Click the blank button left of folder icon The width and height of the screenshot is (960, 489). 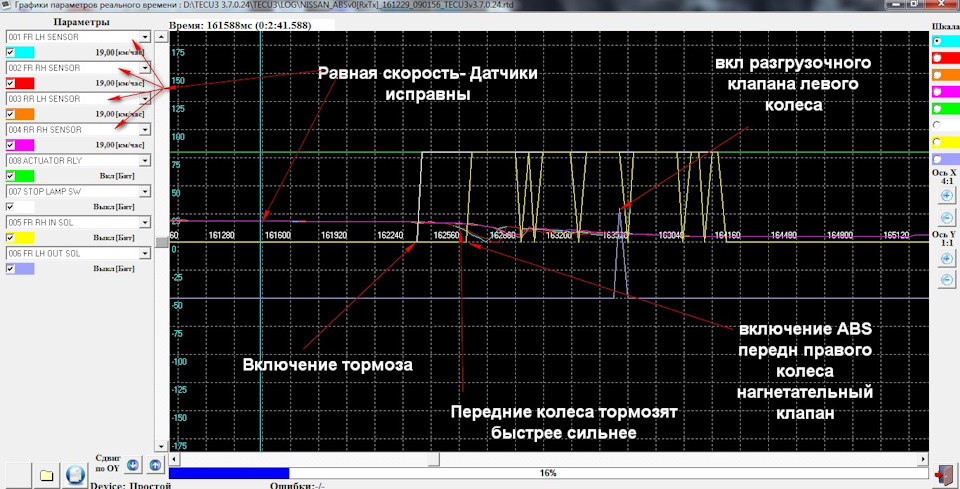click(x=17, y=476)
